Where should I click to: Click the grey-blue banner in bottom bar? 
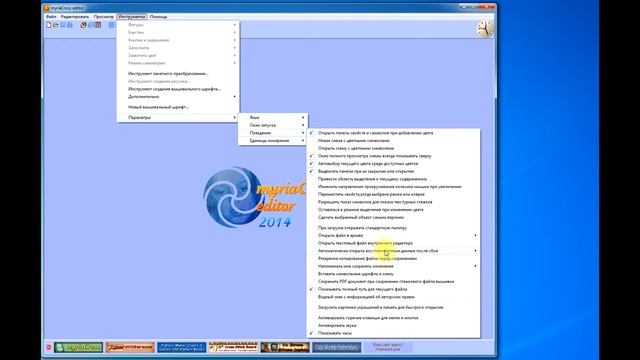(336, 347)
